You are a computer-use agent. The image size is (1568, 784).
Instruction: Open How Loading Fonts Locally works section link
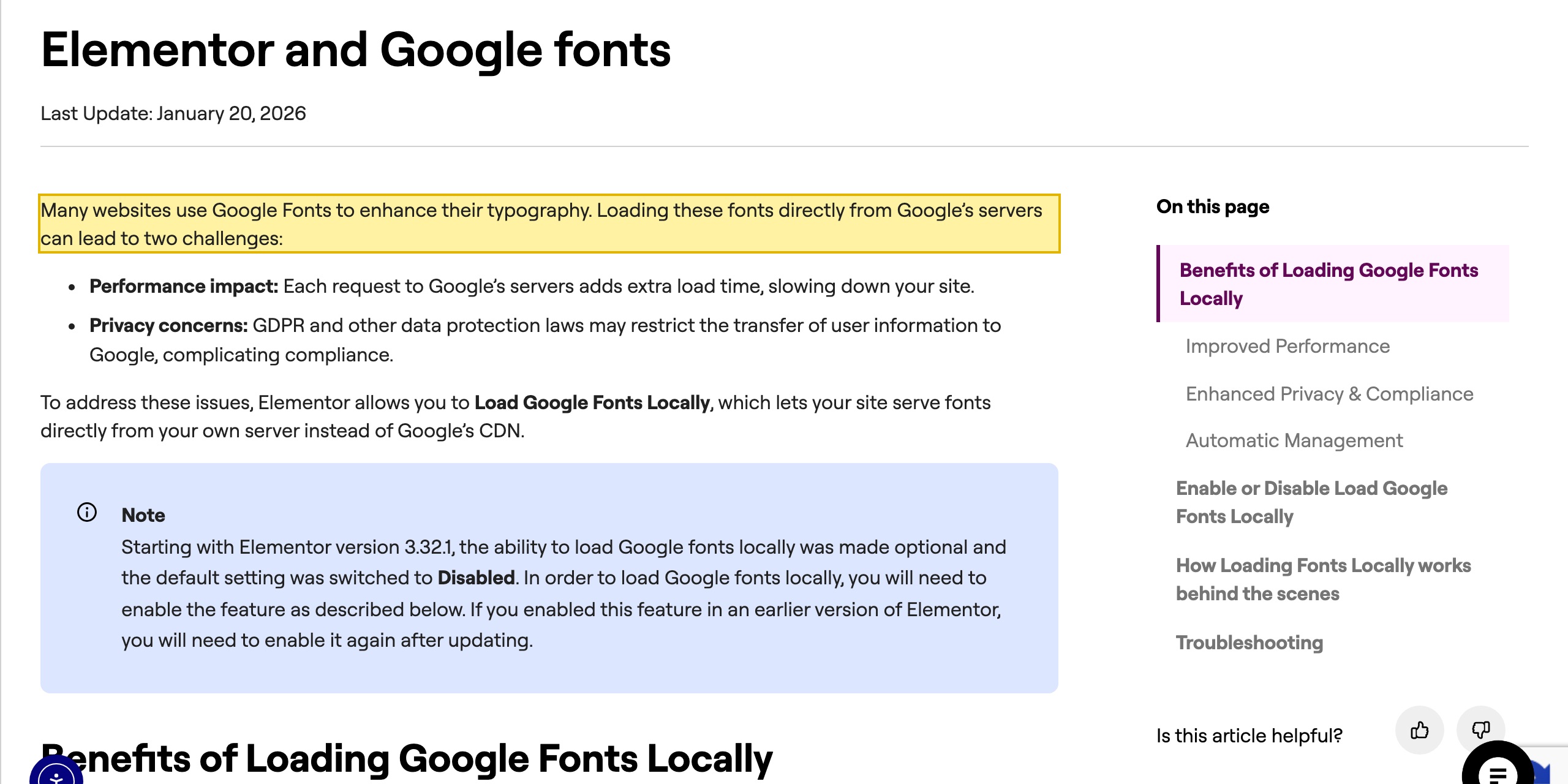(1323, 579)
